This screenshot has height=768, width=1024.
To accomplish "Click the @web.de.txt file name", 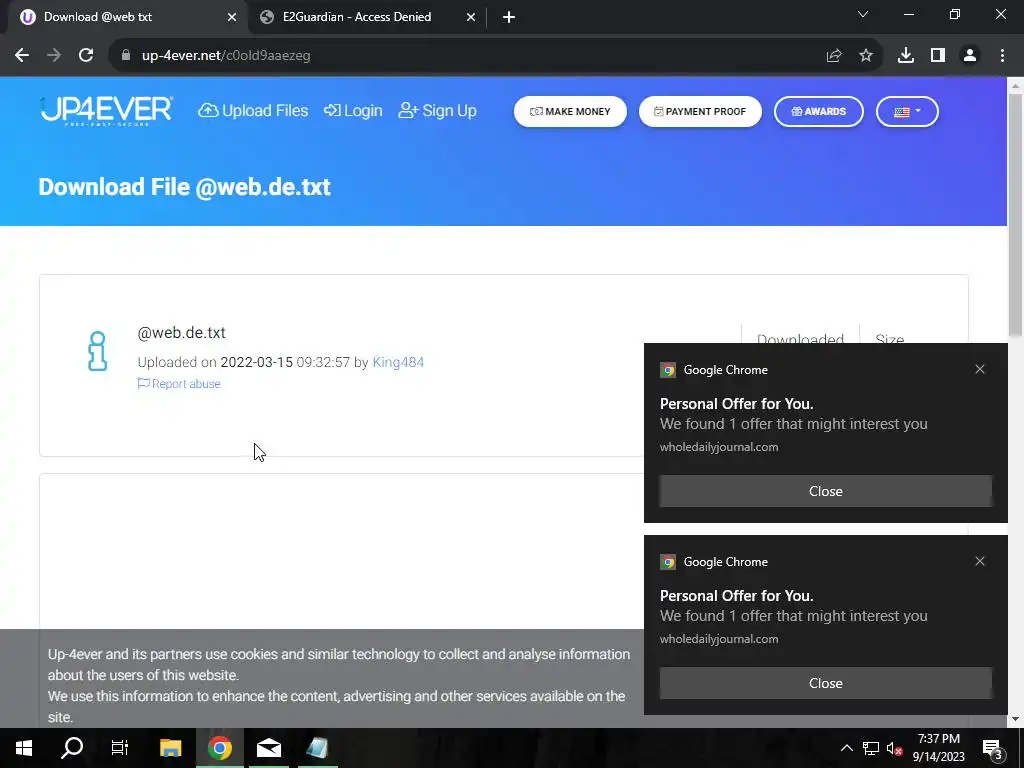I will 182,332.
